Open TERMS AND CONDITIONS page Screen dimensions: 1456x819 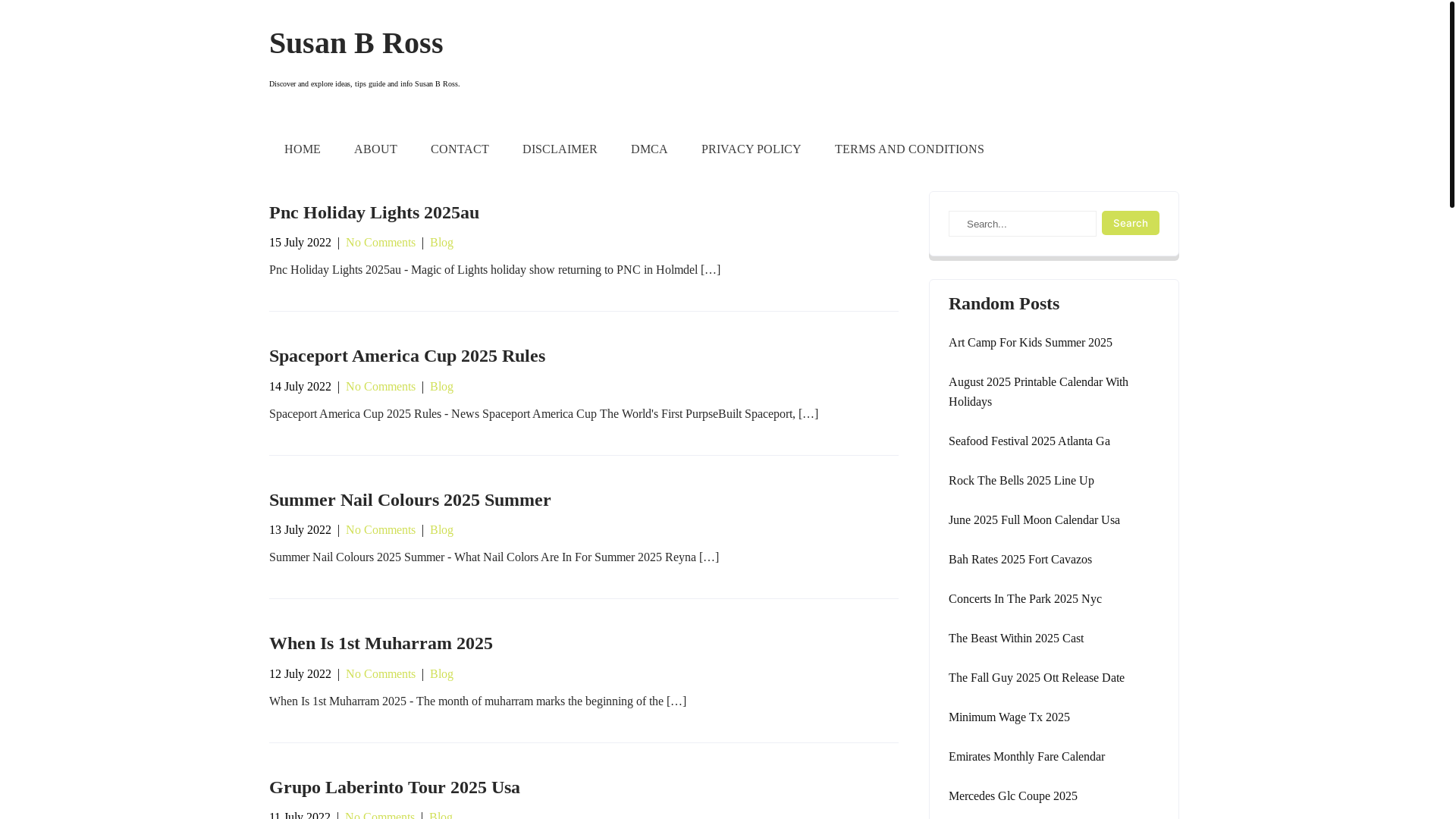(909, 149)
